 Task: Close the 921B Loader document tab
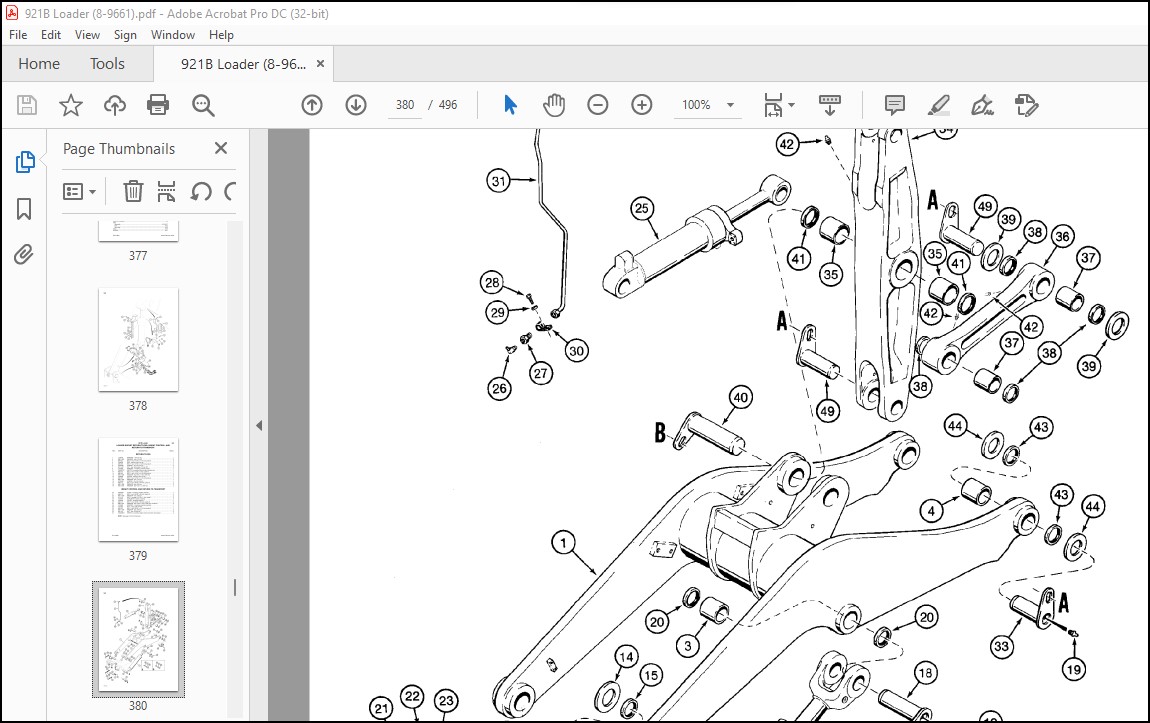pos(321,64)
